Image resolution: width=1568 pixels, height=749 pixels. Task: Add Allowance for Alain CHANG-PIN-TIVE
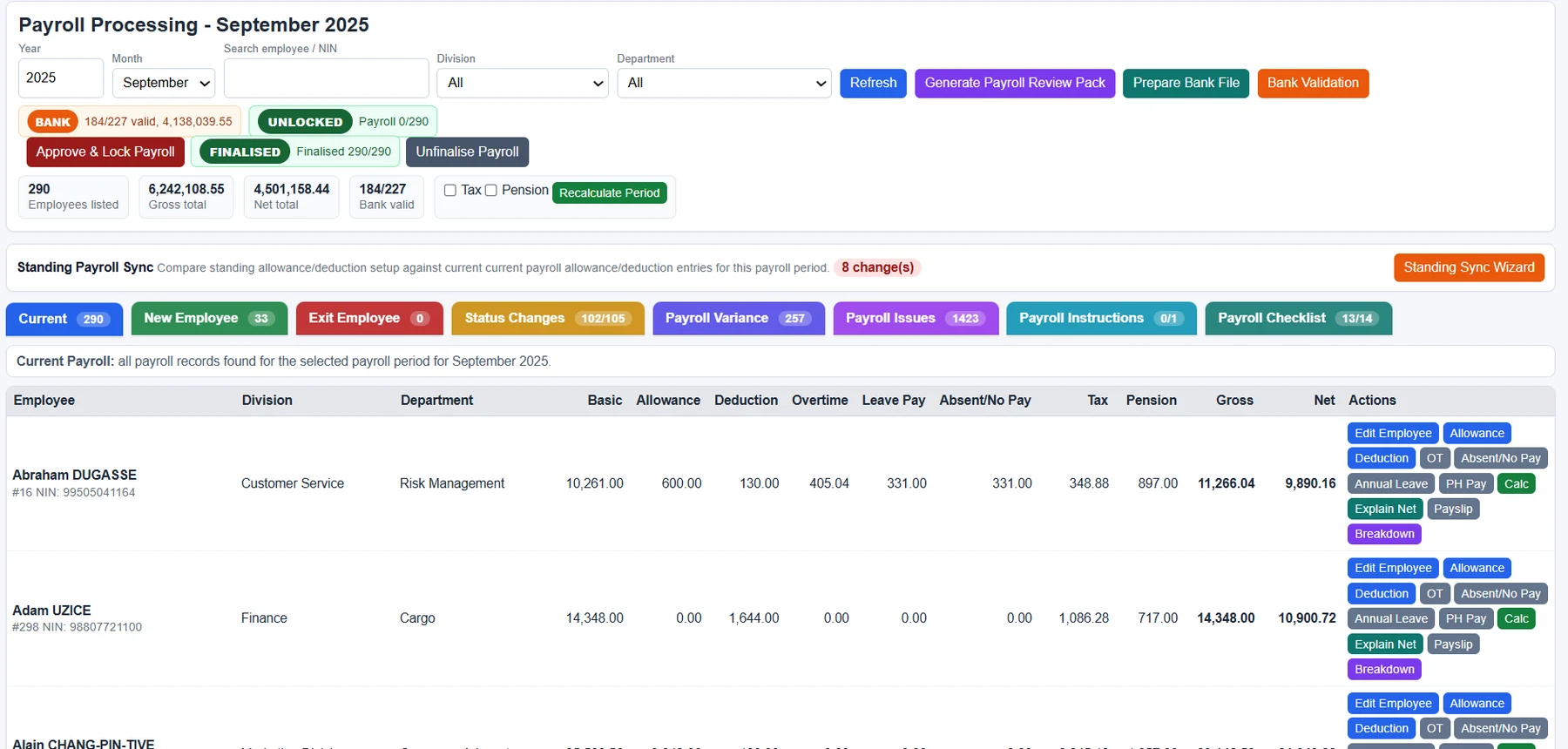[1477, 704]
